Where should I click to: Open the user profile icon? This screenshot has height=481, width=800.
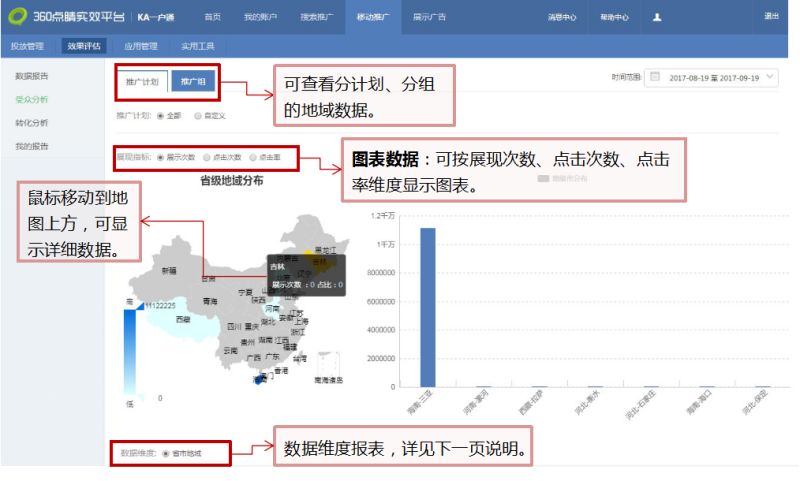[657, 17]
